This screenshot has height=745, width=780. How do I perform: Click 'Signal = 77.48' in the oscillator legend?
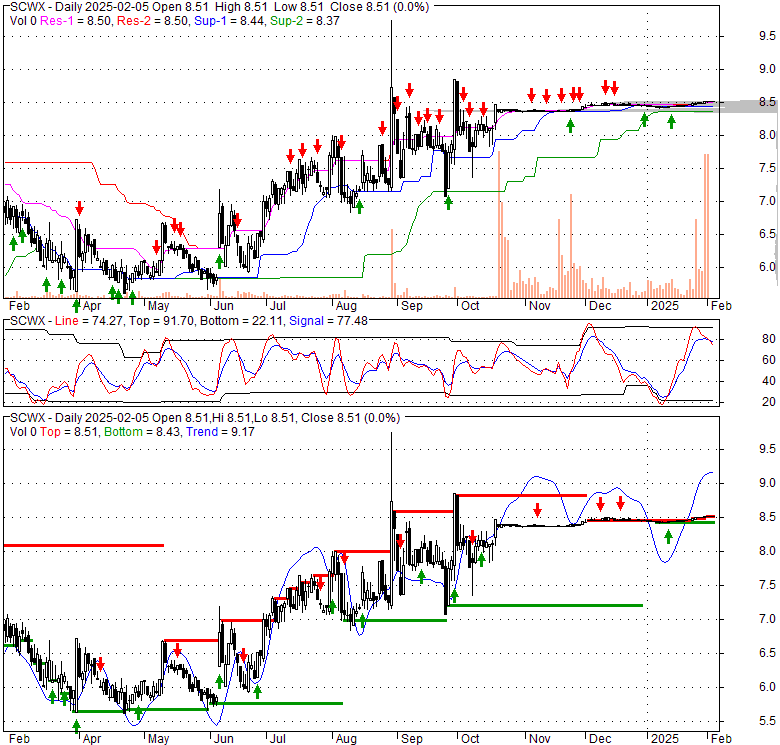pyautogui.click(x=328, y=321)
